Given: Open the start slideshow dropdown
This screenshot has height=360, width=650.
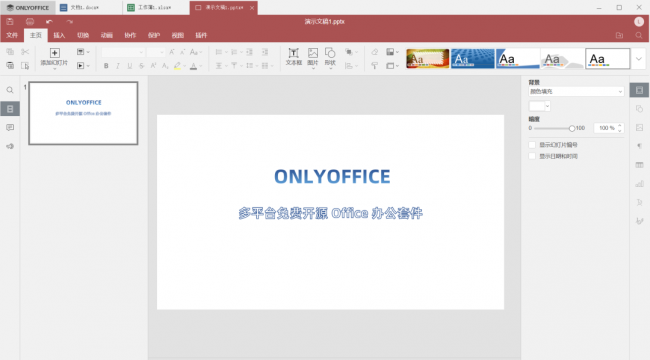Looking at the screenshot, I should 83,66.
